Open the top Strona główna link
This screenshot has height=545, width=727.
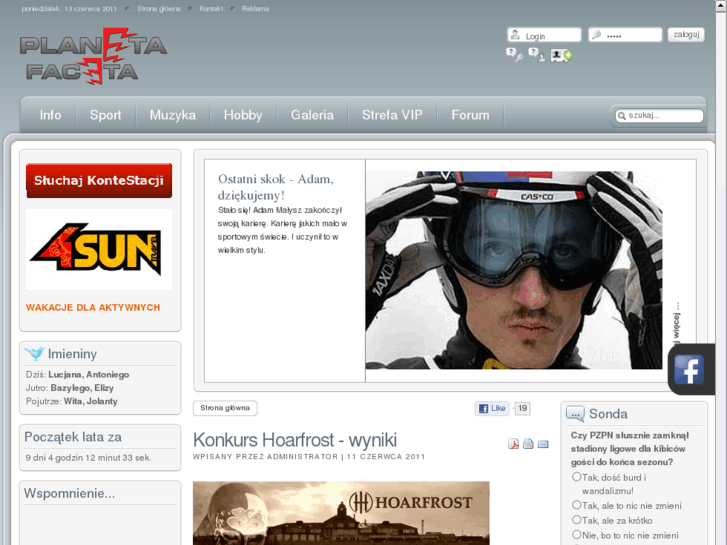(x=159, y=9)
